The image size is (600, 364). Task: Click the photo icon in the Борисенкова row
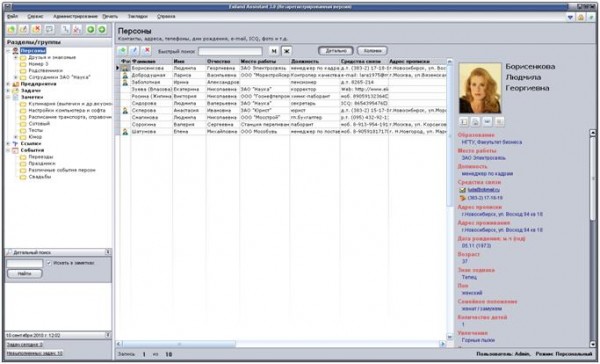click(x=125, y=68)
